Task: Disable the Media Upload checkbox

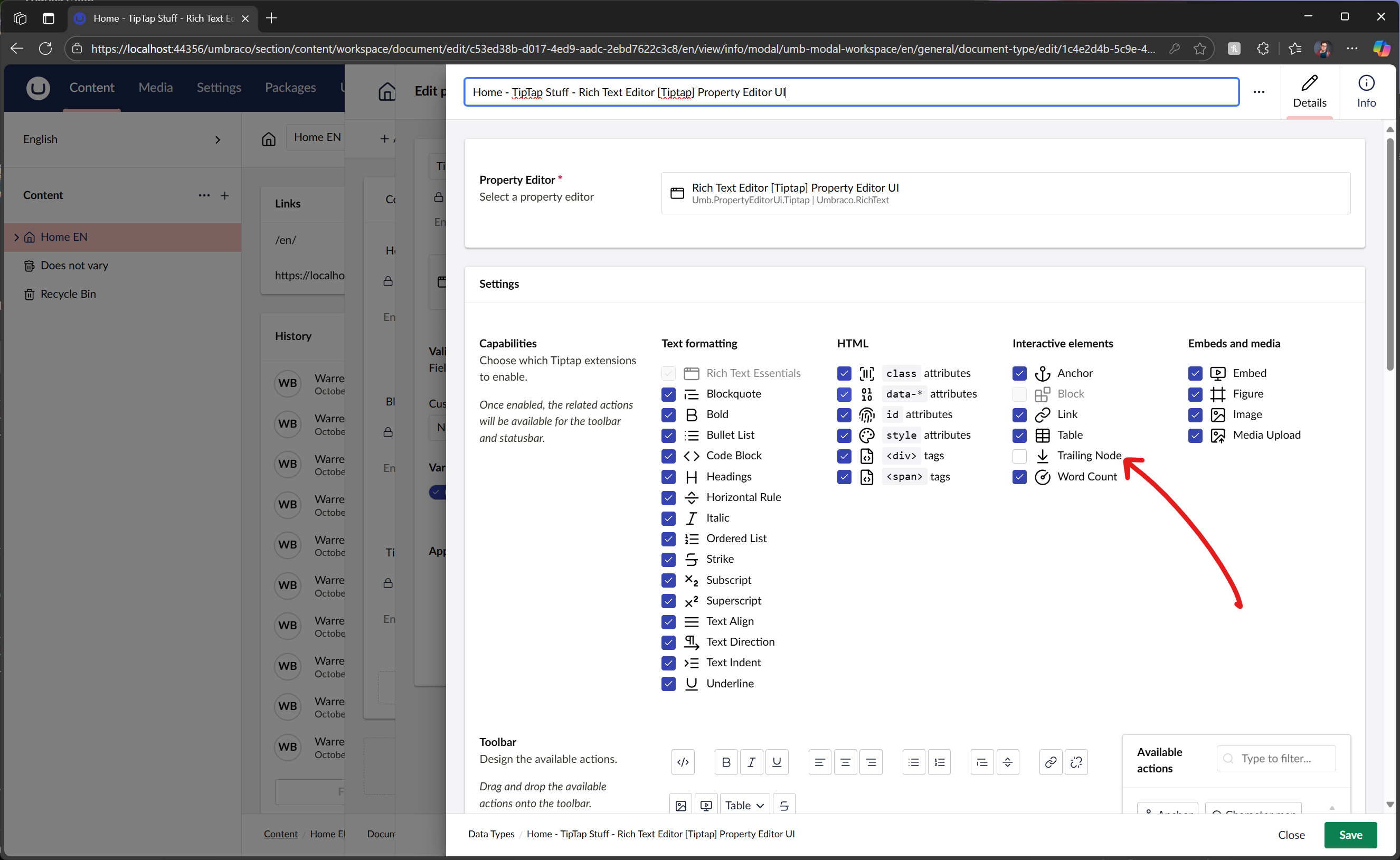Action: 1195,435
